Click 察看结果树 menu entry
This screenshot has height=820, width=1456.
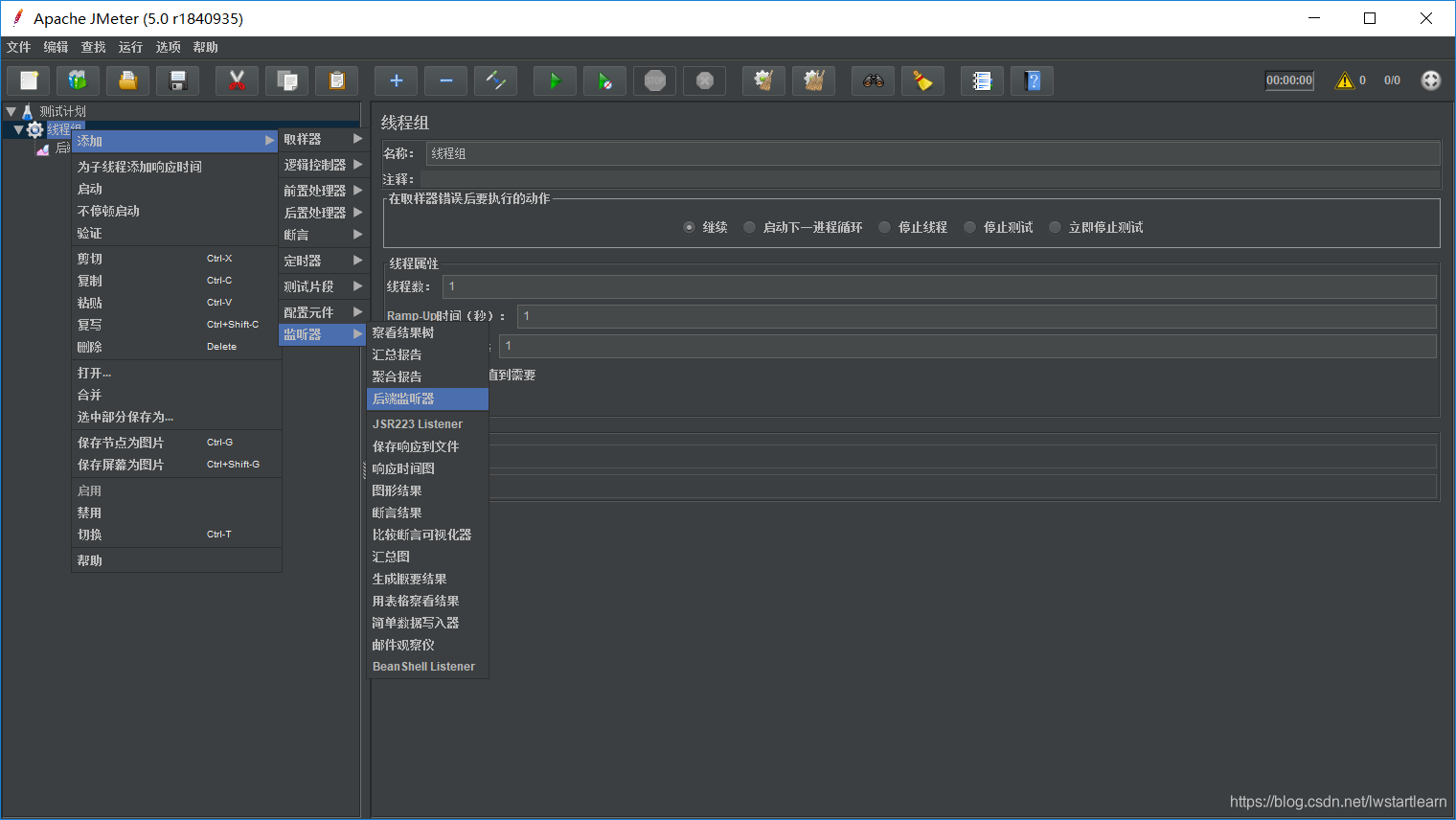pyautogui.click(x=427, y=332)
